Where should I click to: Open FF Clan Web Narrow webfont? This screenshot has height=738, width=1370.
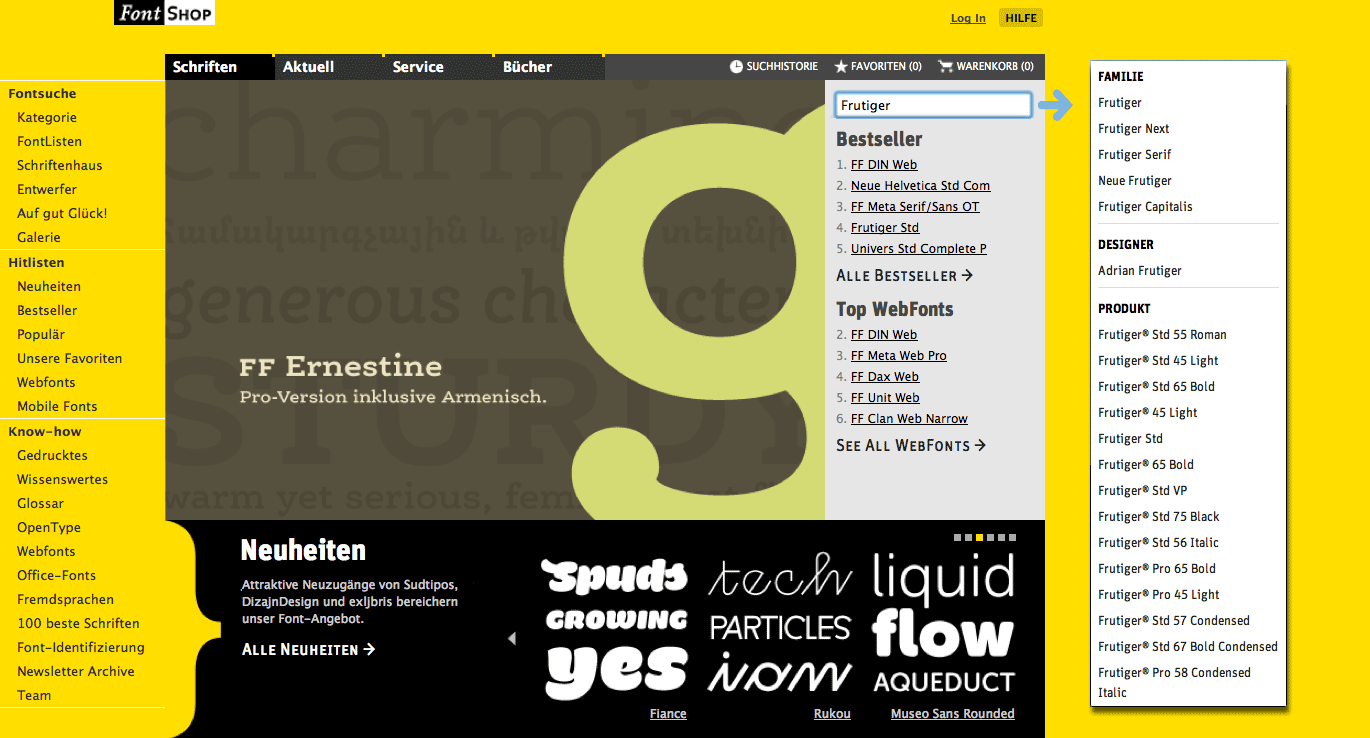[909, 419]
